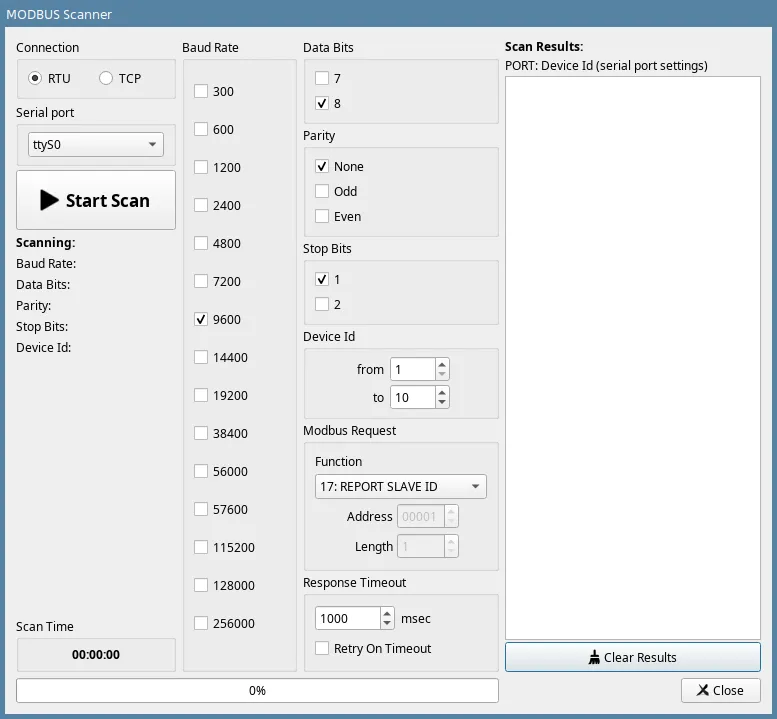Click the scan progress bar
The height and width of the screenshot is (719, 777).
257,690
